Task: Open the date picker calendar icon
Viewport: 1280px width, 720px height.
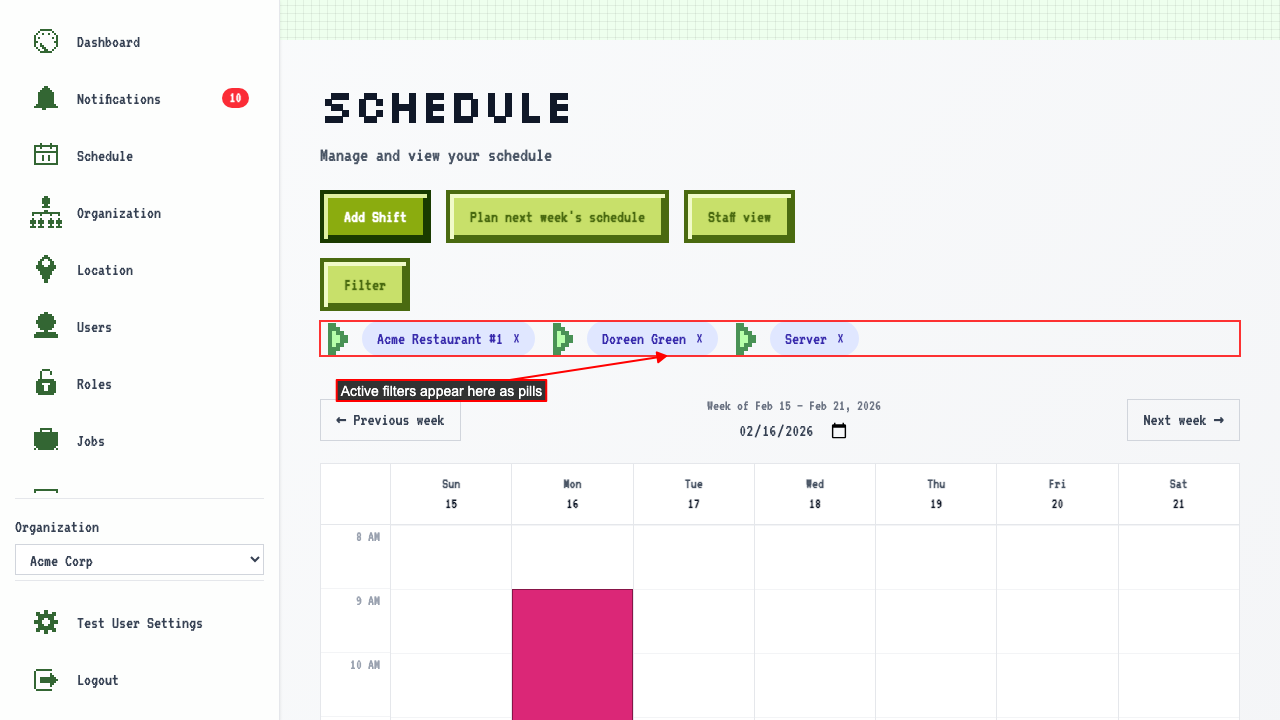Action: tap(839, 431)
